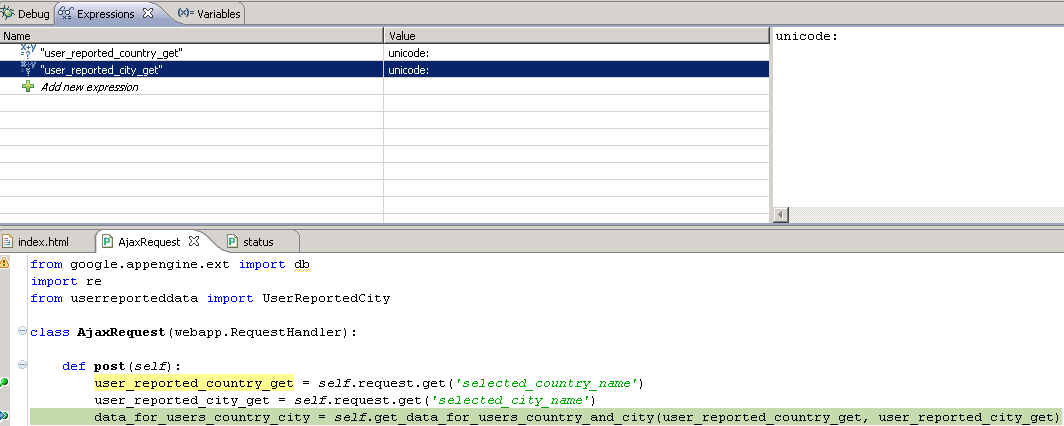Click the green plus add-expression icon
Viewport: 1064px width, 426px height.
(x=28, y=86)
